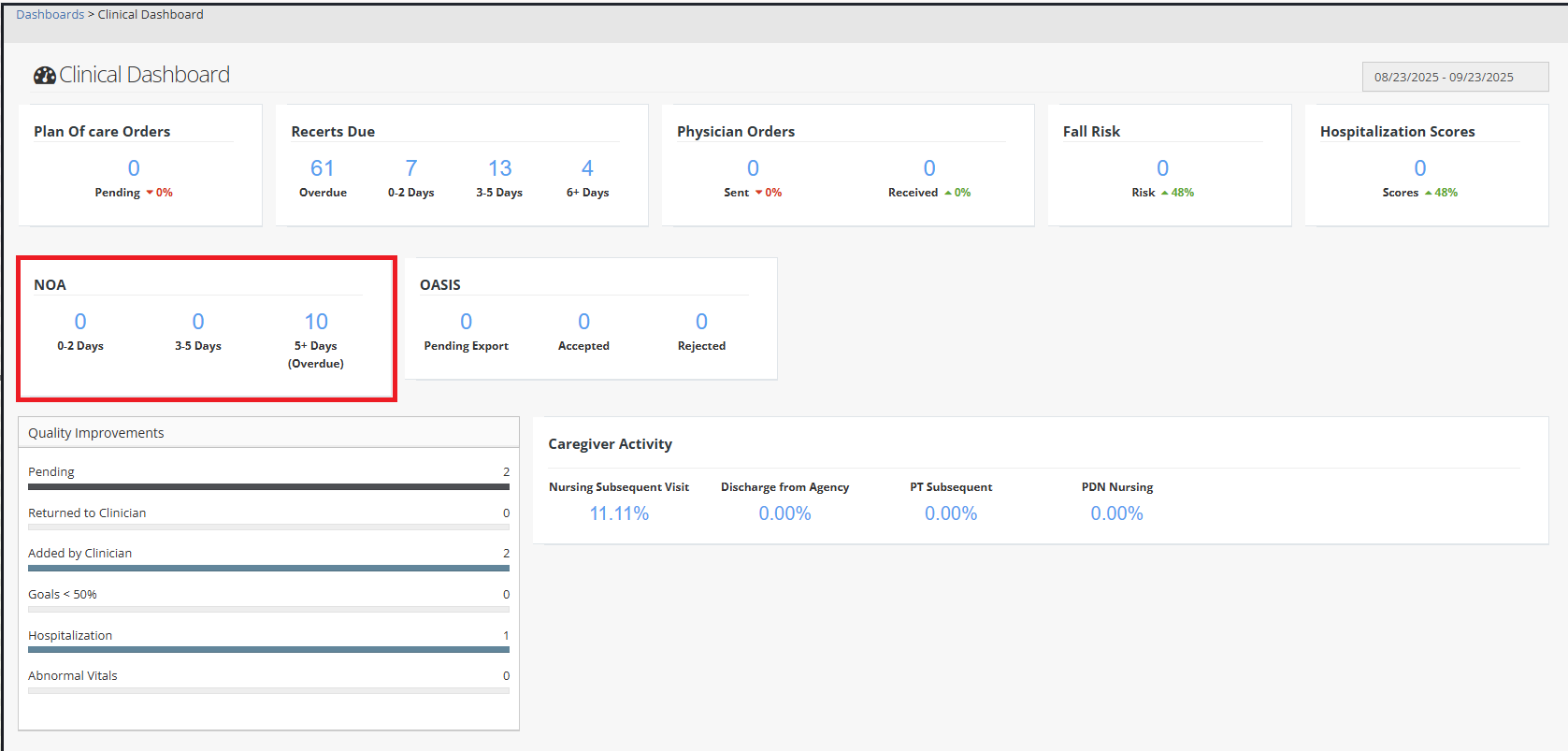Click the dashboard gauge icon beside the title
This screenshot has width=1568, height=751.
44,76
